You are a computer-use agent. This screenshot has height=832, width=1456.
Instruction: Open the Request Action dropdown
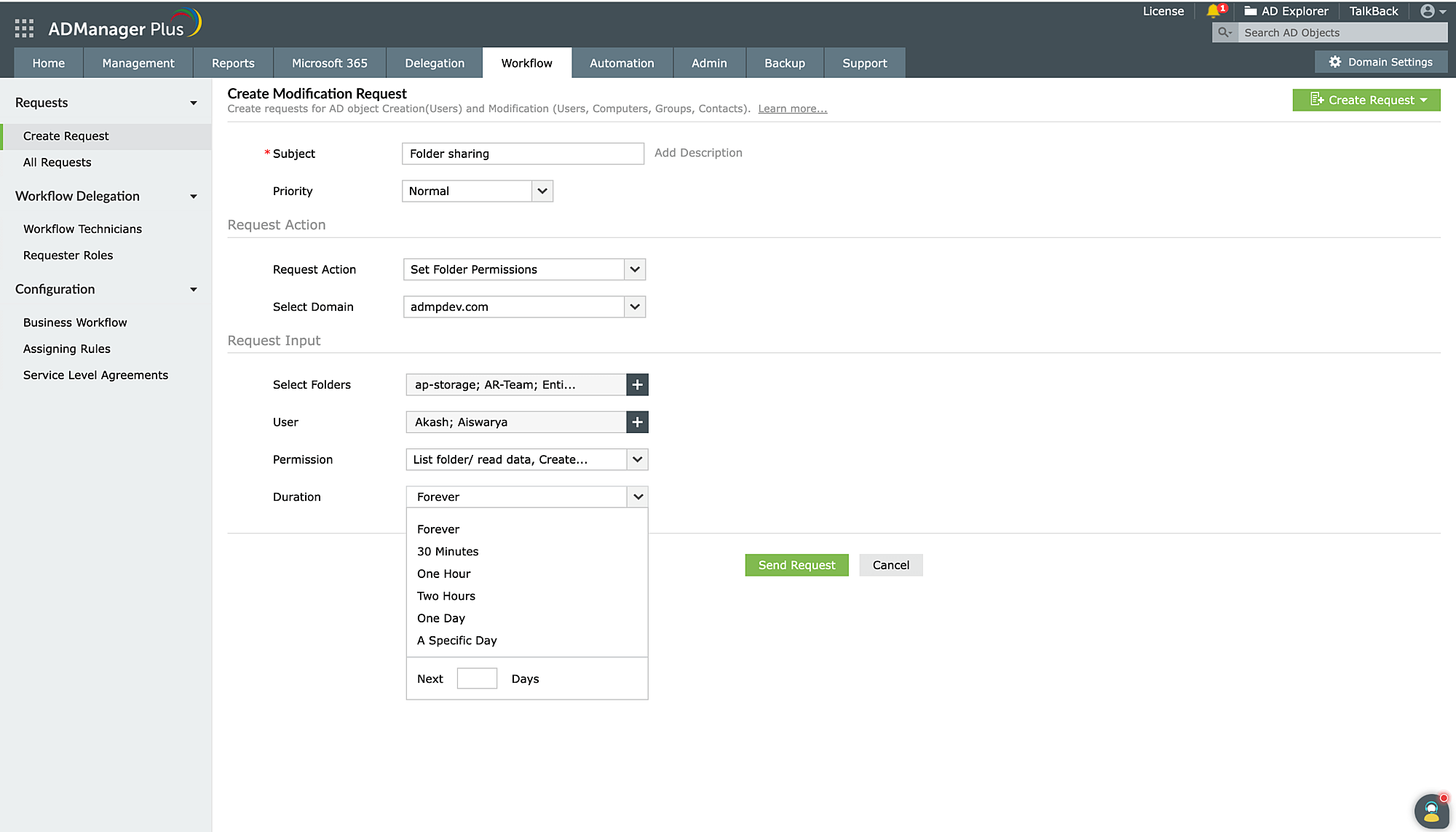point(634,269)
